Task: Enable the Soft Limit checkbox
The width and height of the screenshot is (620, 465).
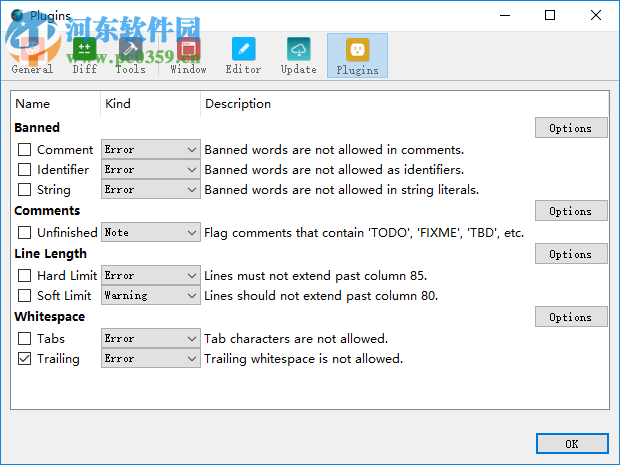Action: point(25,295)
